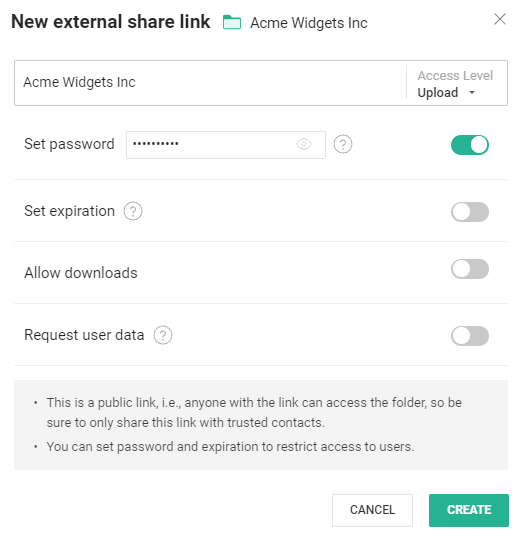Cancel the share link creation
This screenshot has width=526, height=542.
[372, 510]
